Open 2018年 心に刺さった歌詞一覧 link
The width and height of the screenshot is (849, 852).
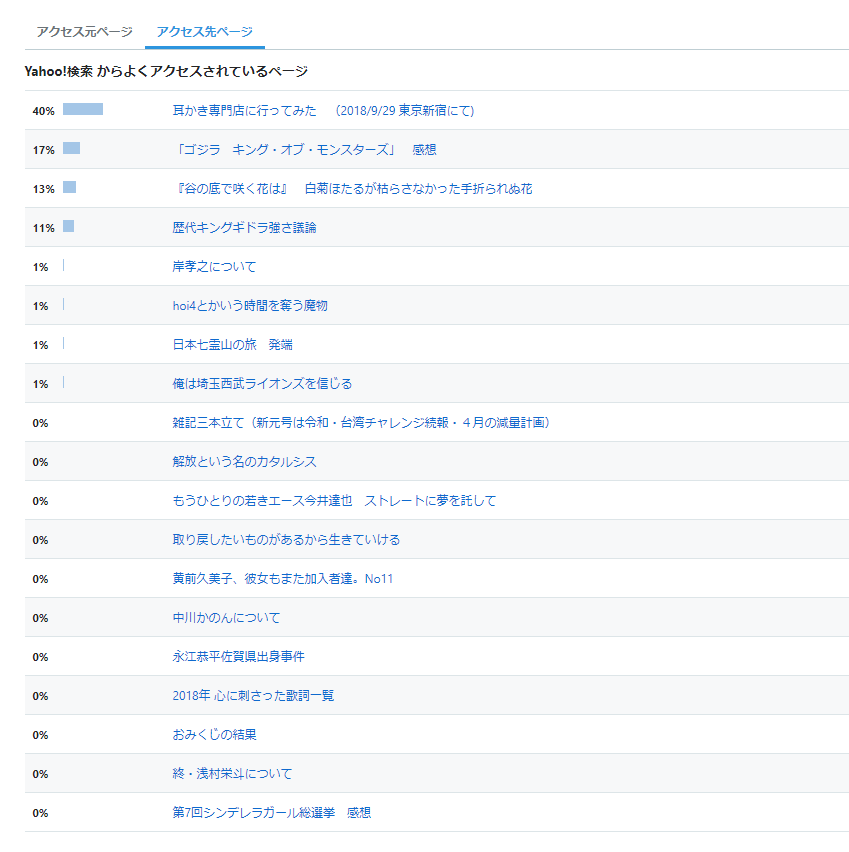point(253,696)
